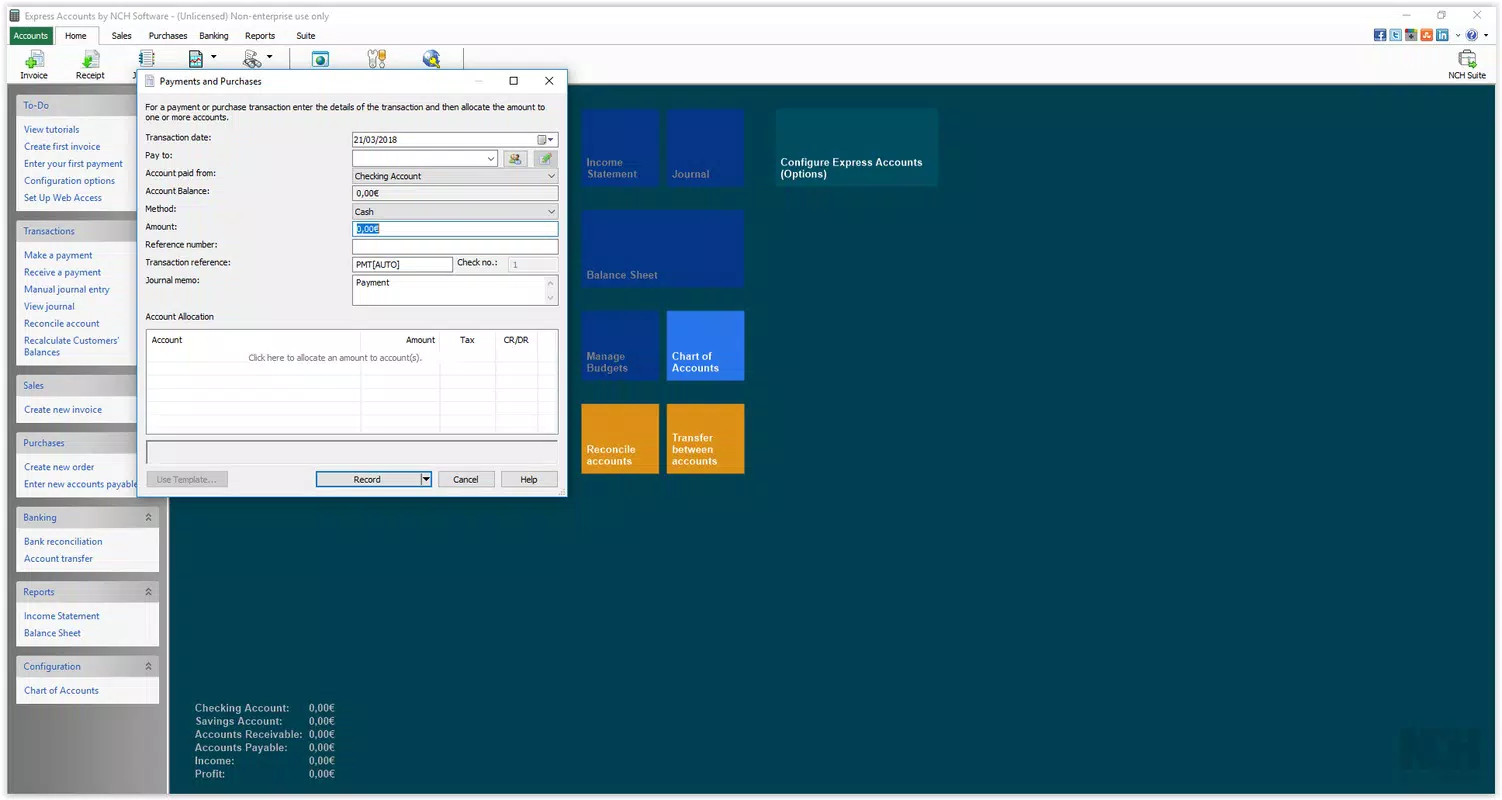The height and width of the screenshot is (800, 1502).
Task: Click the Balance Sheet tile
Action: pyautogui.click(x=663, y=249)
